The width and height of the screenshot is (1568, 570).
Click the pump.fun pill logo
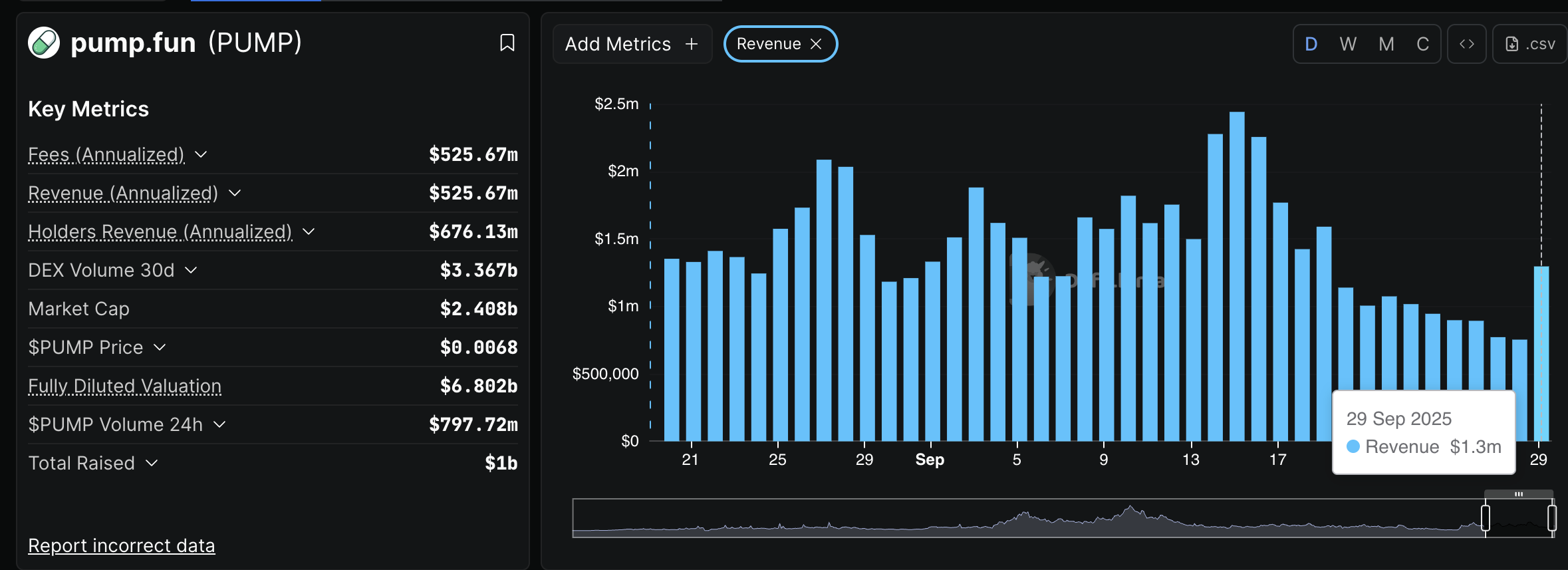click(44, 43)
